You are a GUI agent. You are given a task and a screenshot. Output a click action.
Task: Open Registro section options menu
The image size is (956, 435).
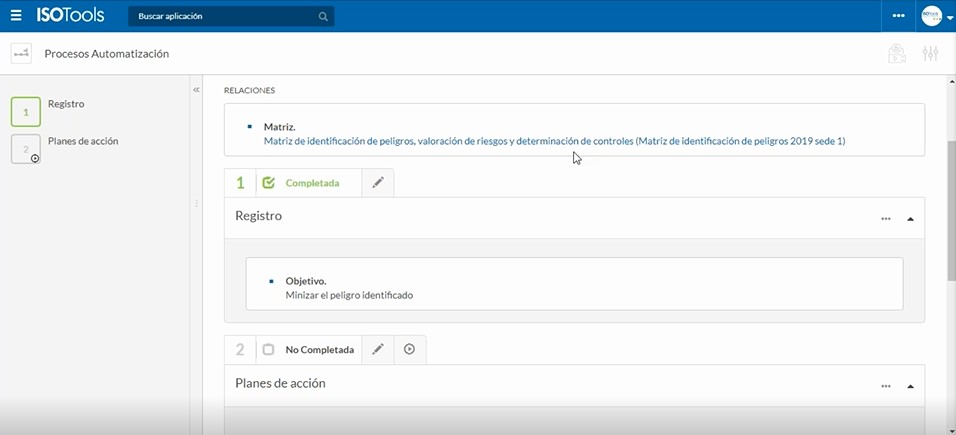tap(885, 218)
